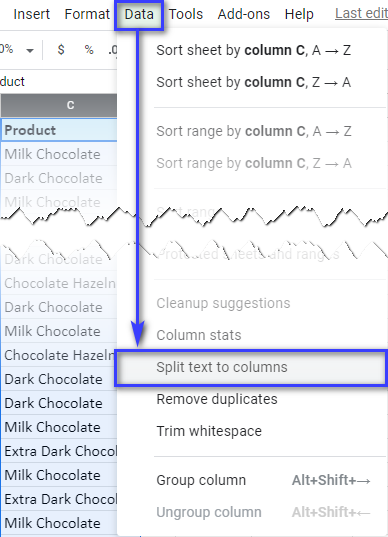Open the Add-ons menu

[244, 14]
